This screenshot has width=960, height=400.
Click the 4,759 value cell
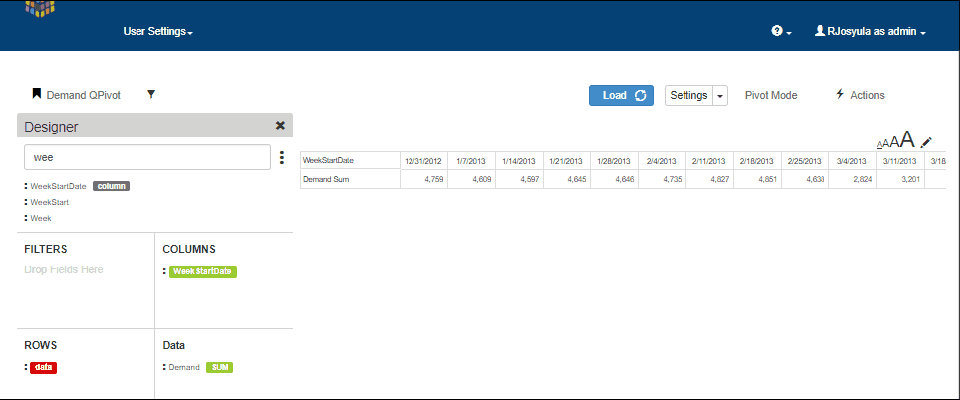(424, 179)
